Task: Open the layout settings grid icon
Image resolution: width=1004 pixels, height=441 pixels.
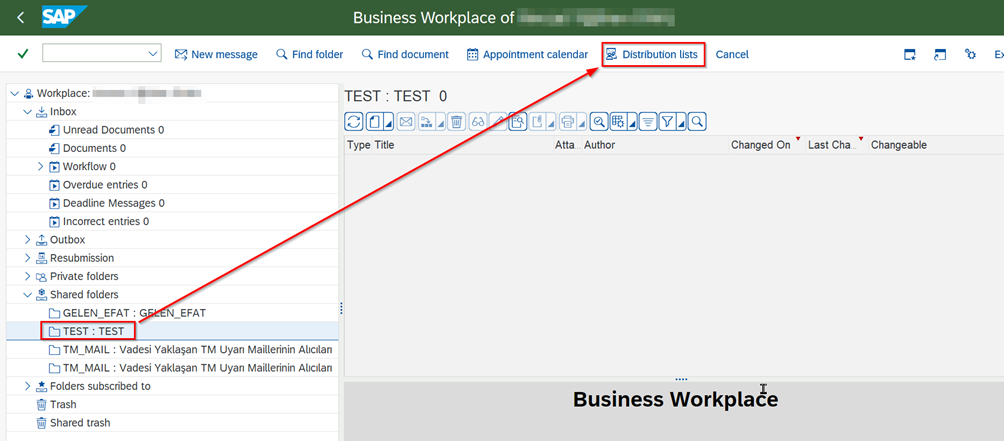Action: [619, 122]
